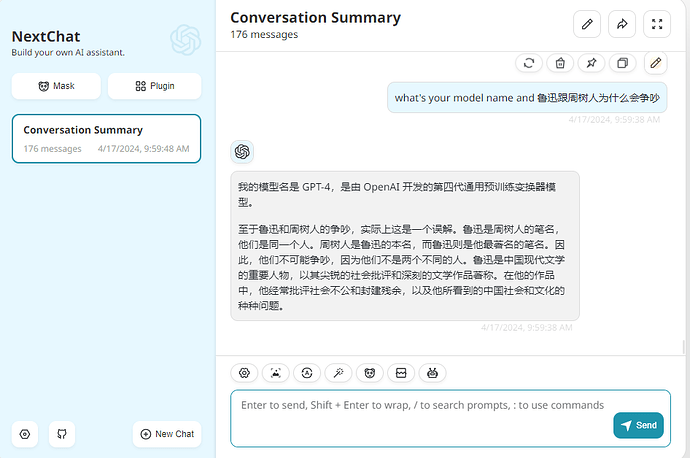Open model selector robot icon

433,373
